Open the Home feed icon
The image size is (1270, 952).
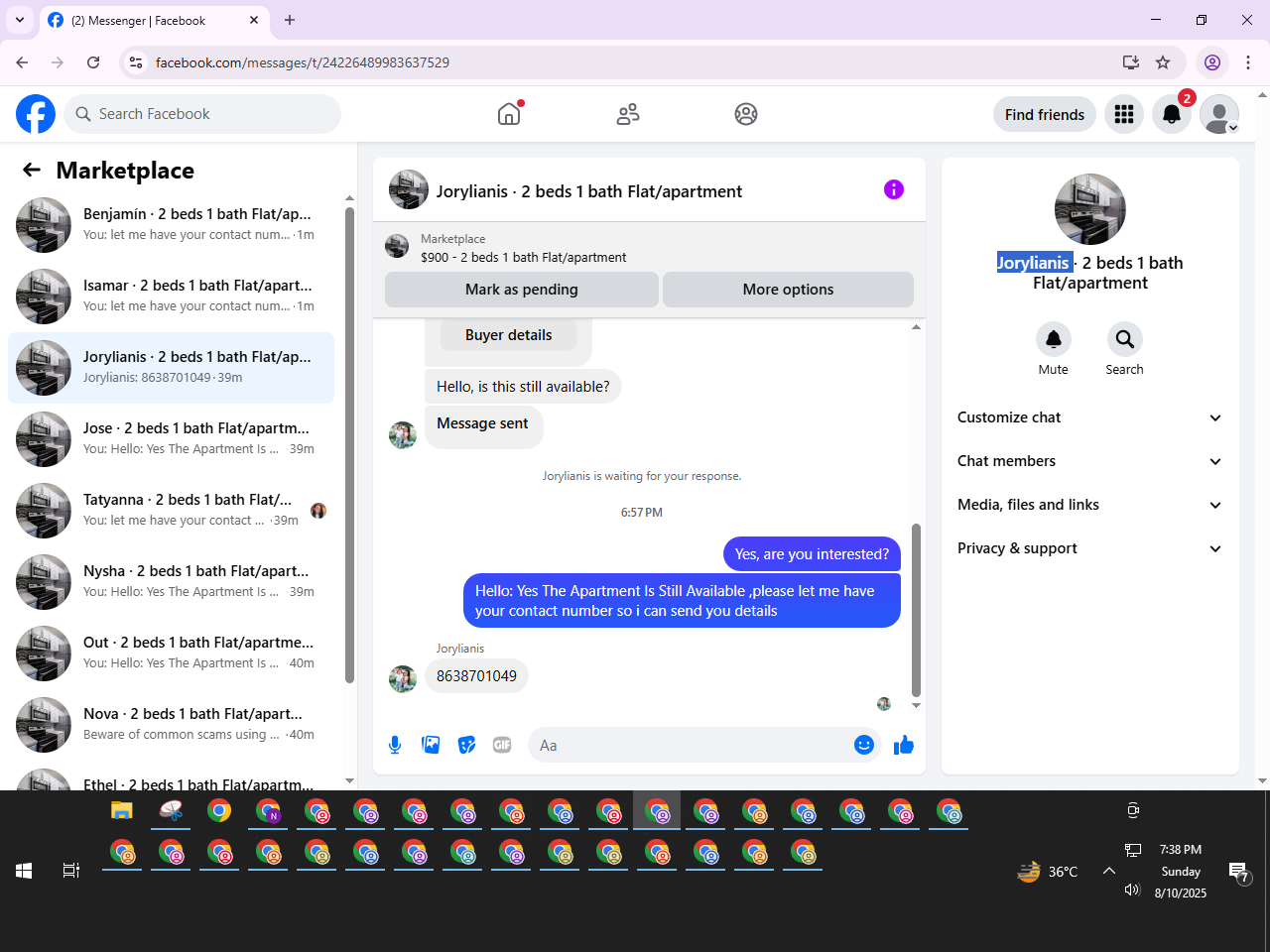click(x=509, y=114)
